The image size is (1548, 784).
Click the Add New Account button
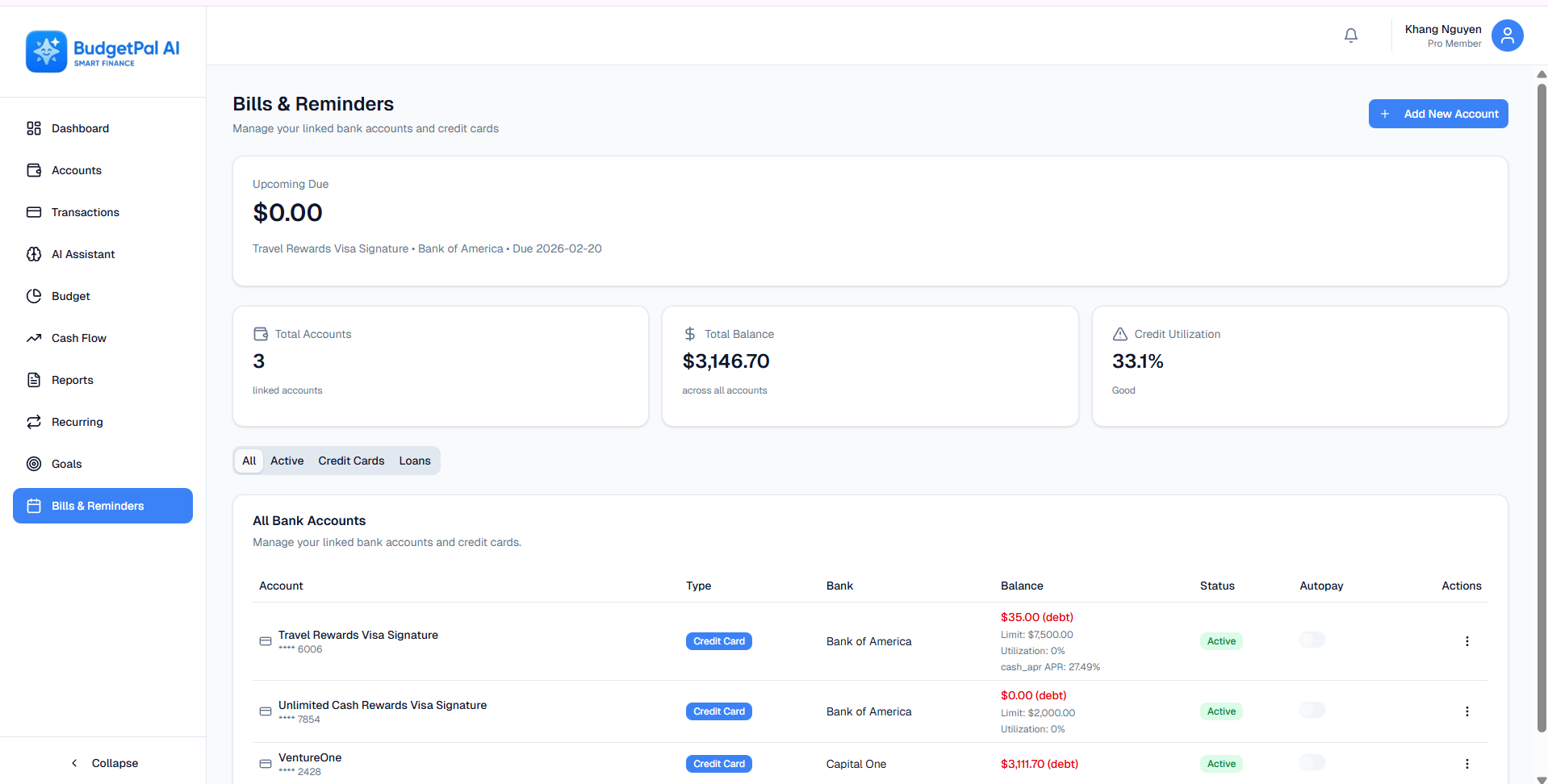point(1437,114)
